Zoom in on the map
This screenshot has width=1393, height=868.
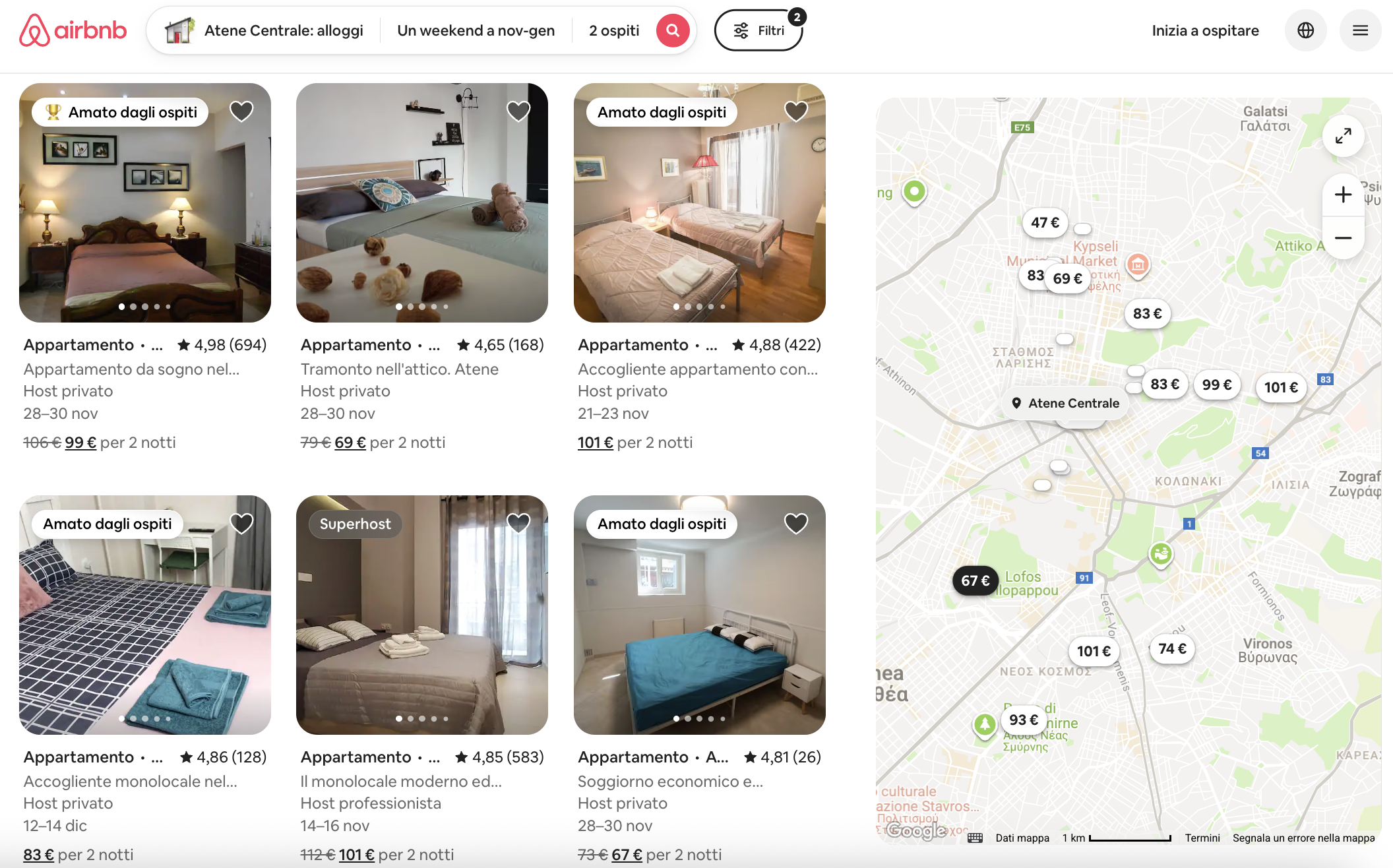point(1343,195)
